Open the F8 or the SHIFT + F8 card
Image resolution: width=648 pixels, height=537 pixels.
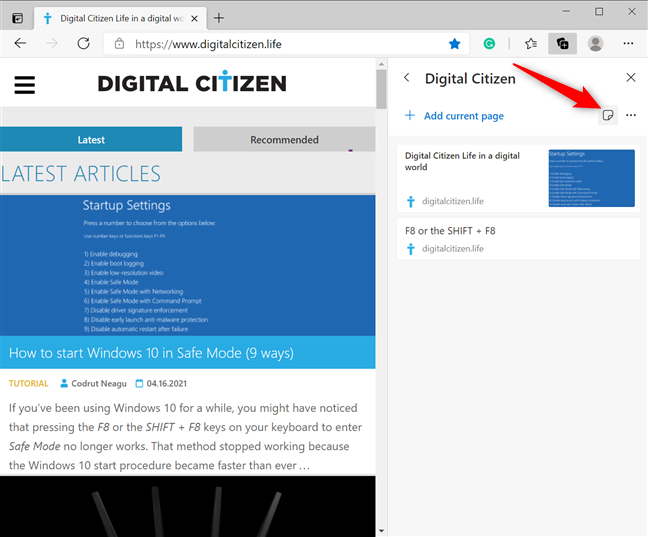[x=518, y=239]
